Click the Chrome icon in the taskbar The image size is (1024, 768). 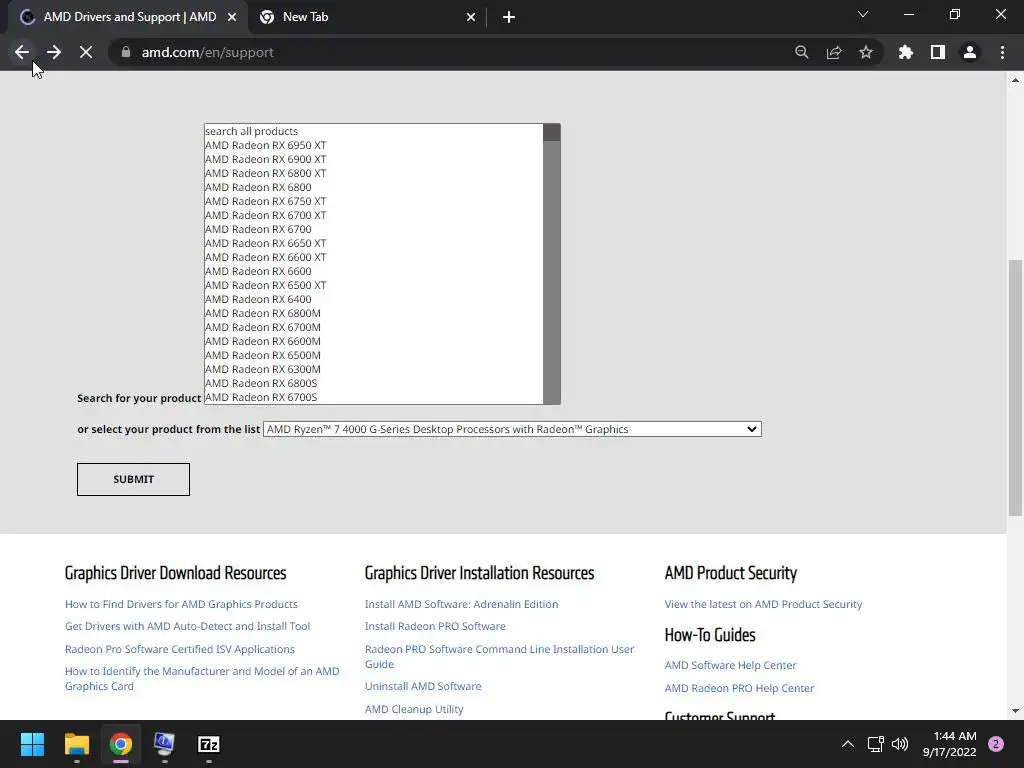coord(121,744)
